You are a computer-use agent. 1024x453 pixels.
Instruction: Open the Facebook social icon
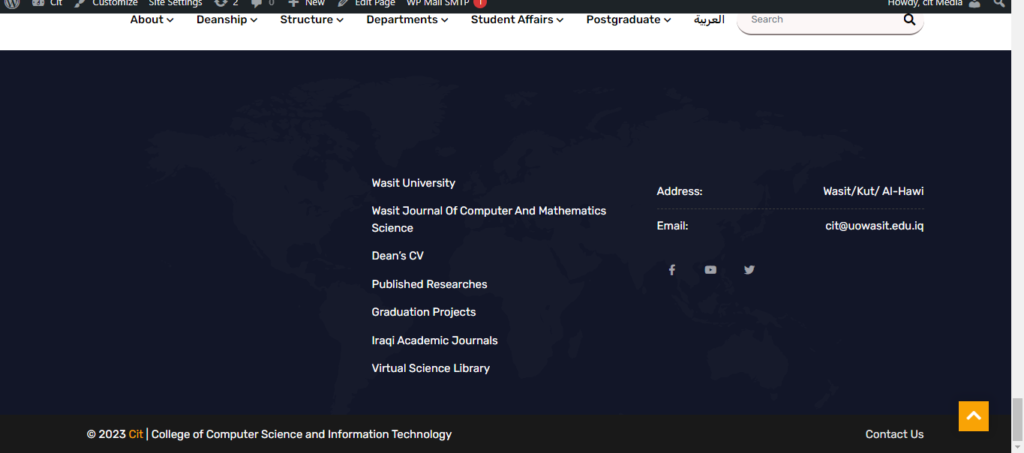point(672,270)
